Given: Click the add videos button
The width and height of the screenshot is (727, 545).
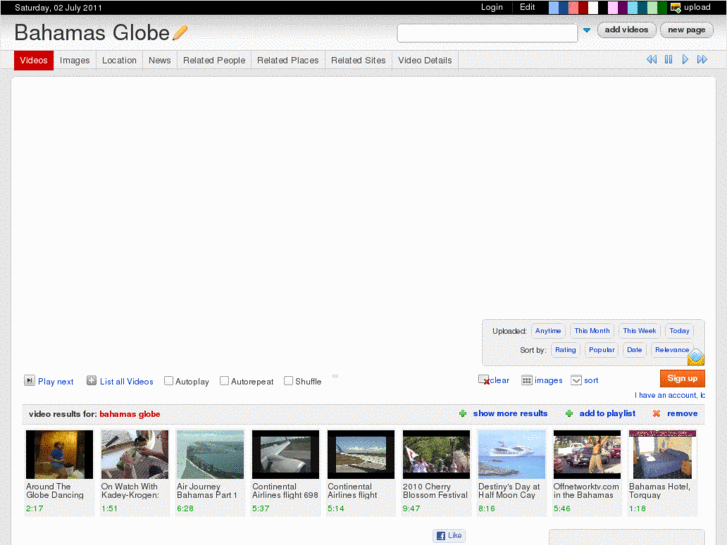Looking at the screenshot, I should coord(626,30).
